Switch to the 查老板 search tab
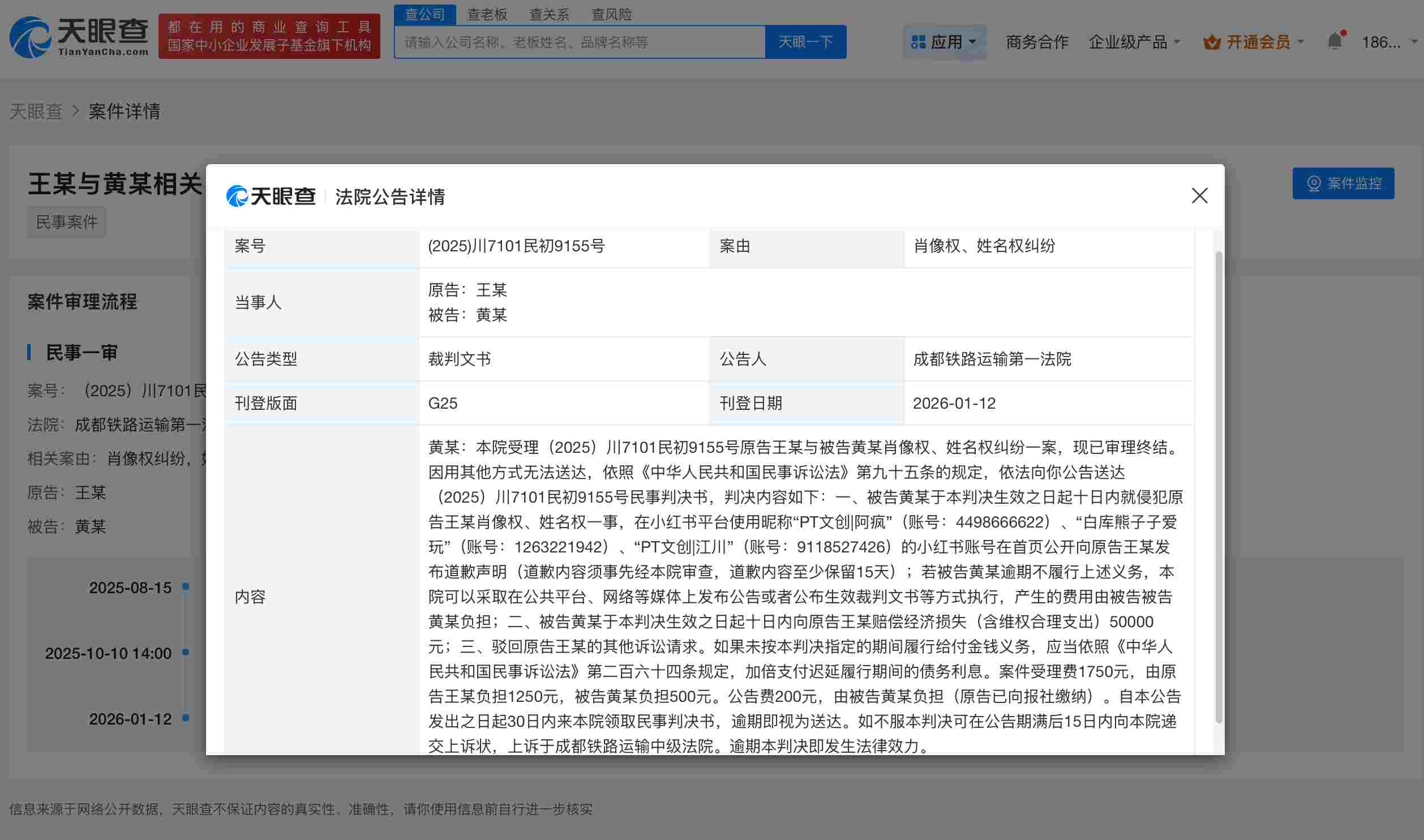1424x840 pixels. (x=487, y=14)
